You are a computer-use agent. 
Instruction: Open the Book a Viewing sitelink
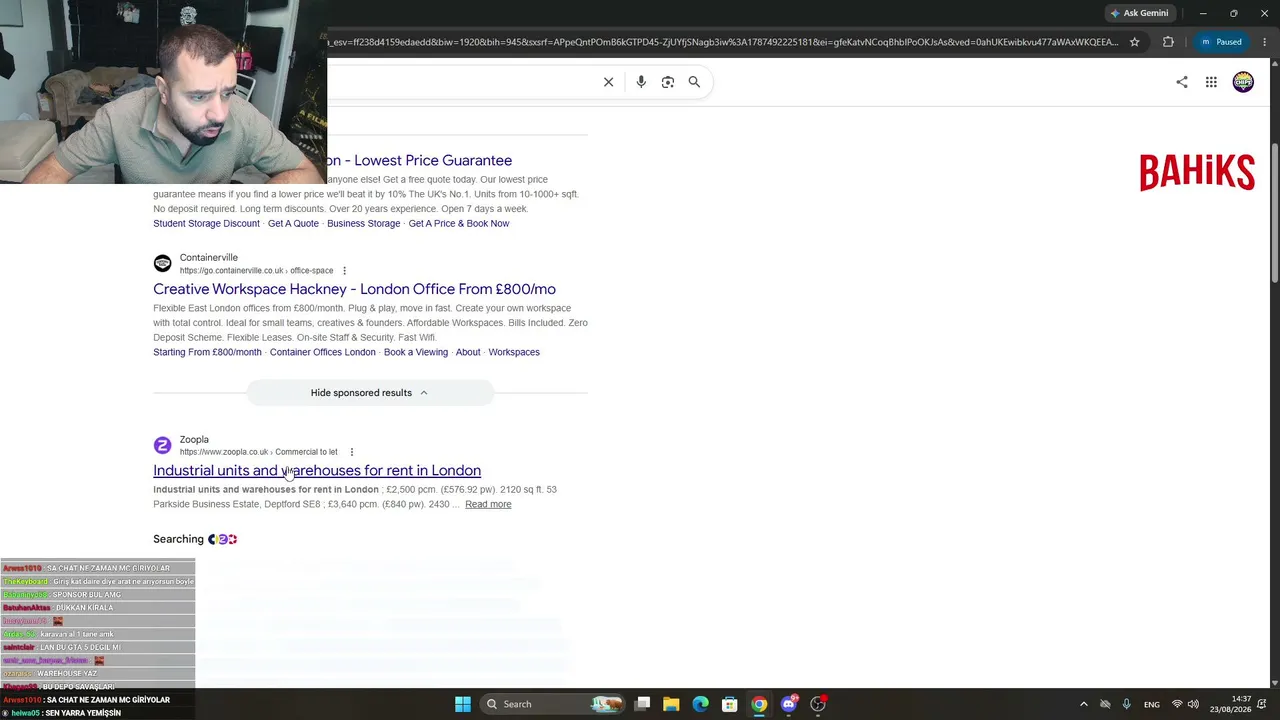tap(416, 352)
